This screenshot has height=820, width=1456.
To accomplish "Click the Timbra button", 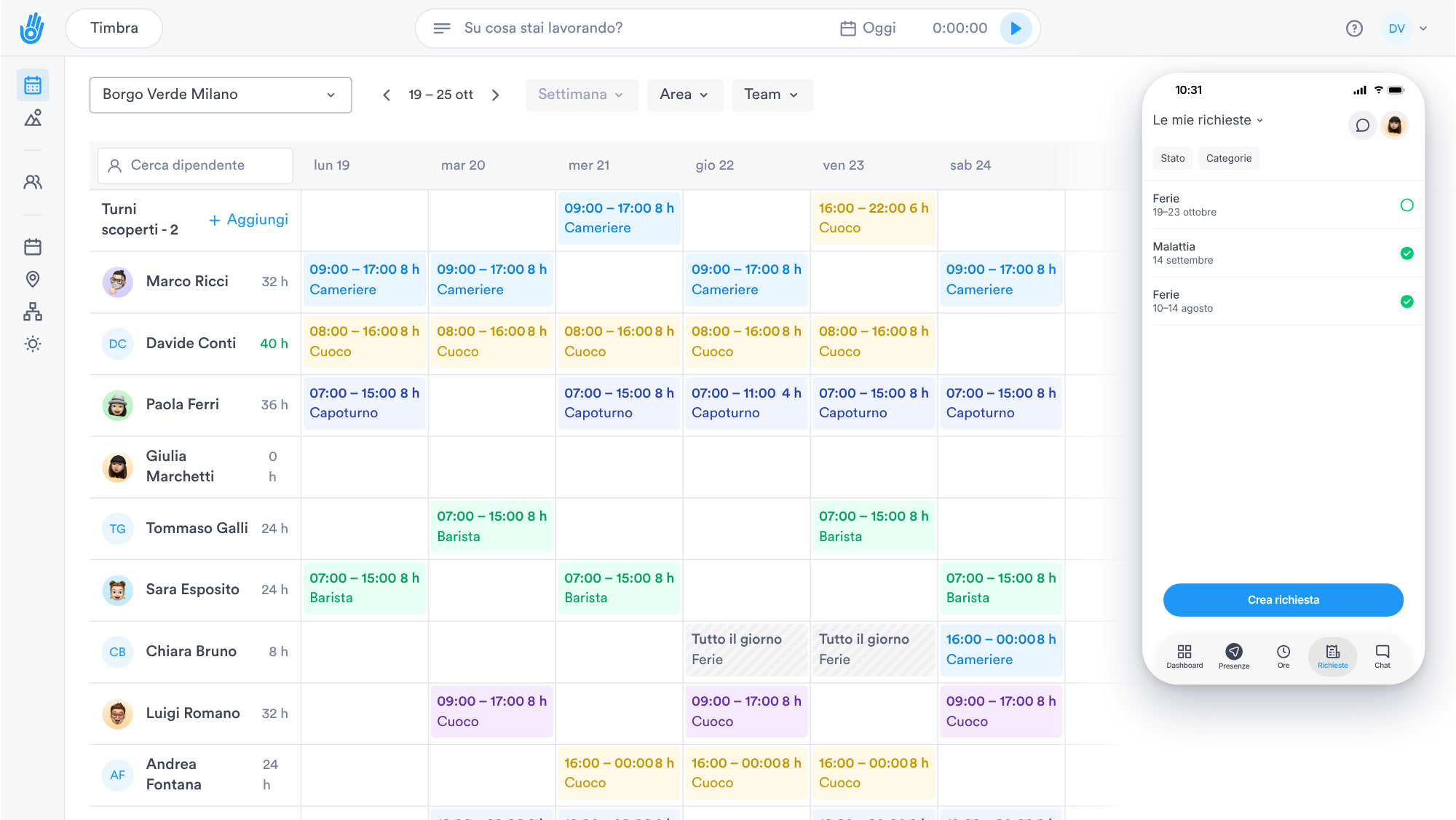I will 114,28.
